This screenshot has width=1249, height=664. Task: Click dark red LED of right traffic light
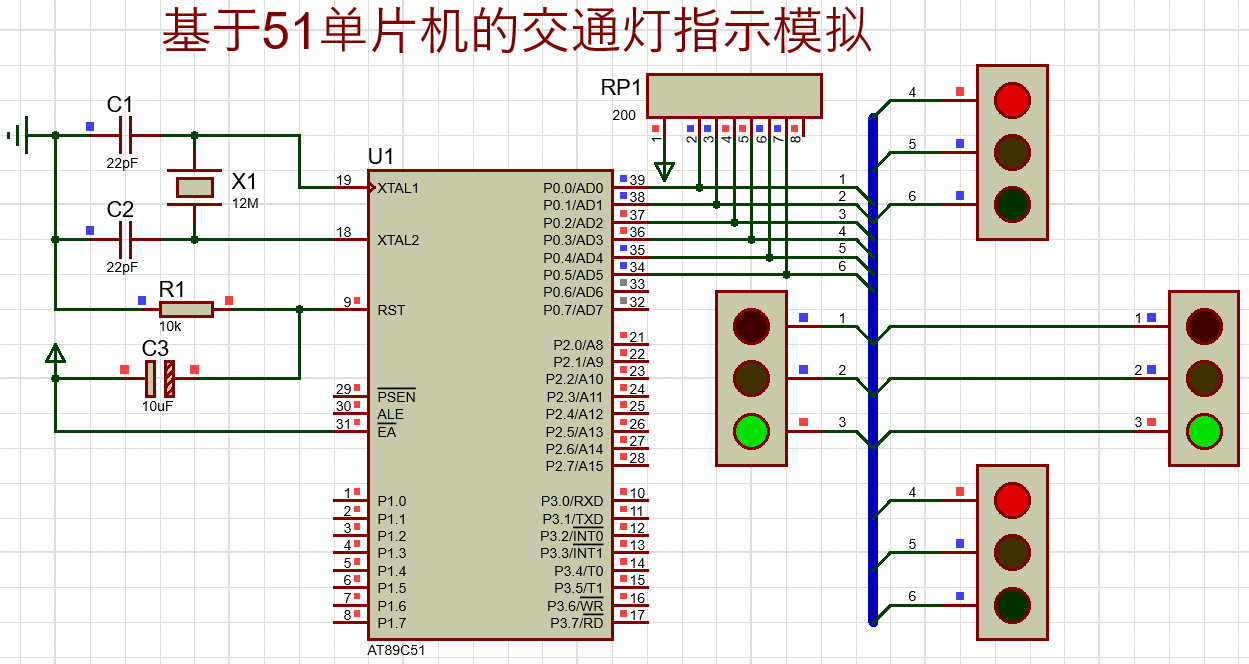point(1204,325)
